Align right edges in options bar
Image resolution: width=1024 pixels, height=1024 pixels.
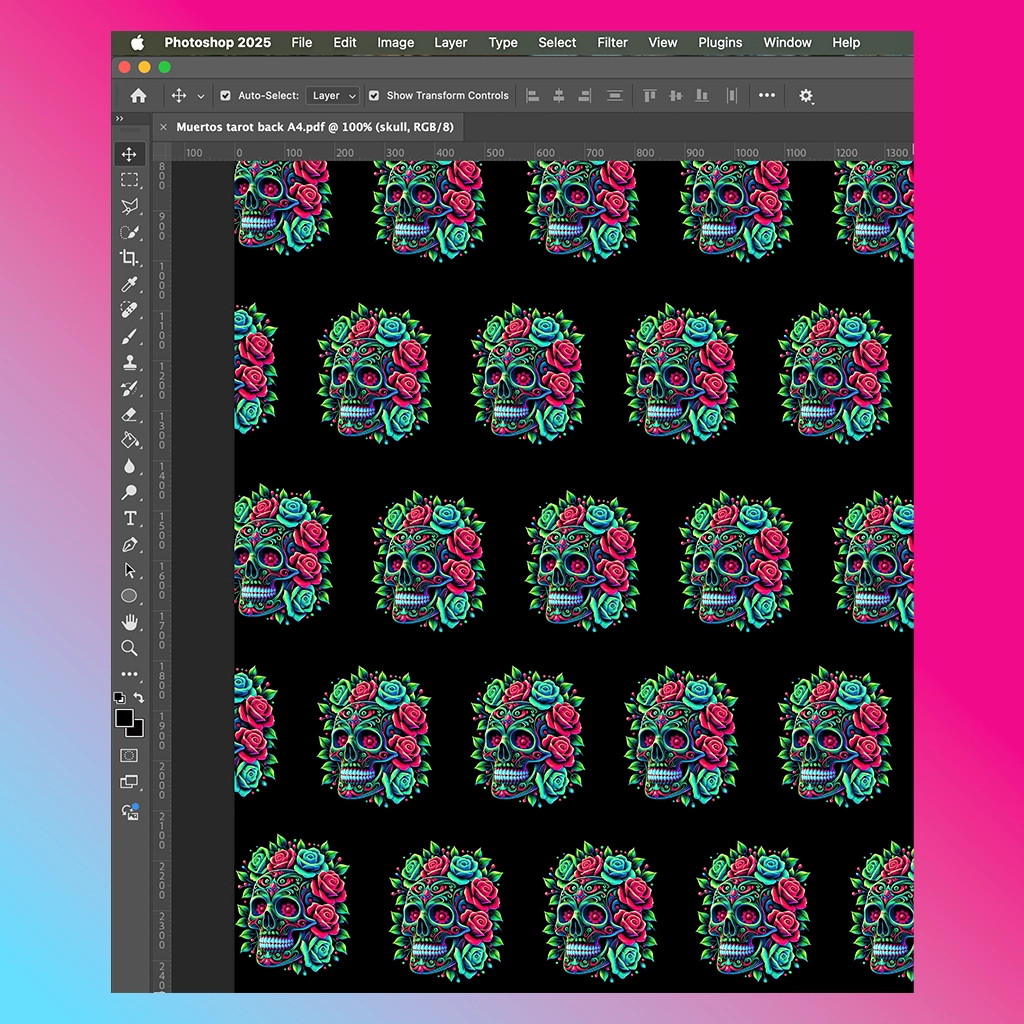click(584, 96)
